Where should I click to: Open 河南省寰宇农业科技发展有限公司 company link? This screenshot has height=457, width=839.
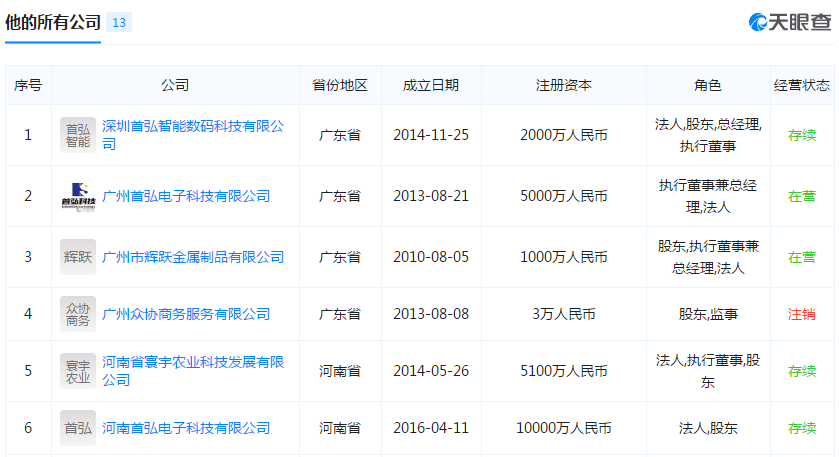[x=193, y=371]
